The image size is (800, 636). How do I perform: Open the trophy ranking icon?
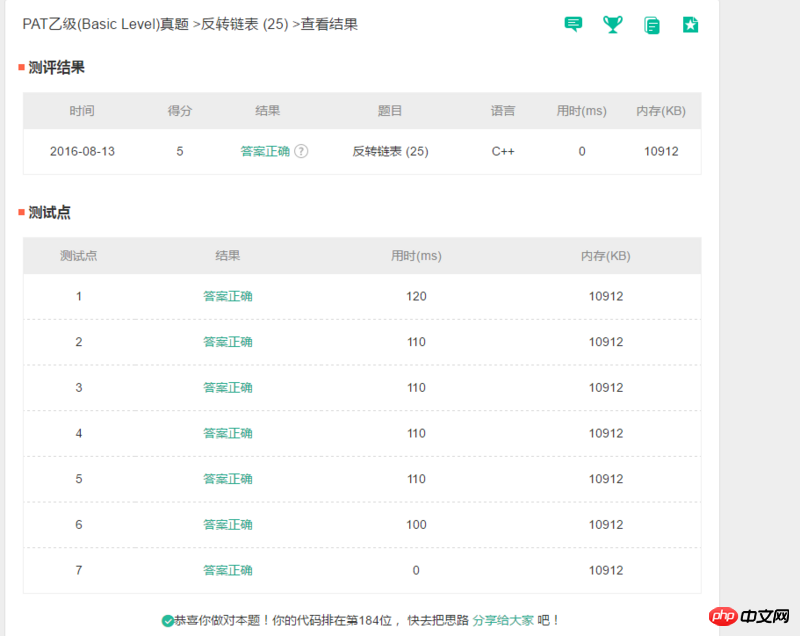pos(612,24)
